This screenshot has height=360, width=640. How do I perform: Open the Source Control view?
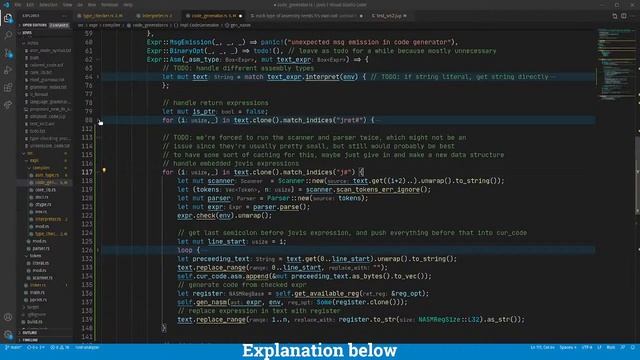8,53
